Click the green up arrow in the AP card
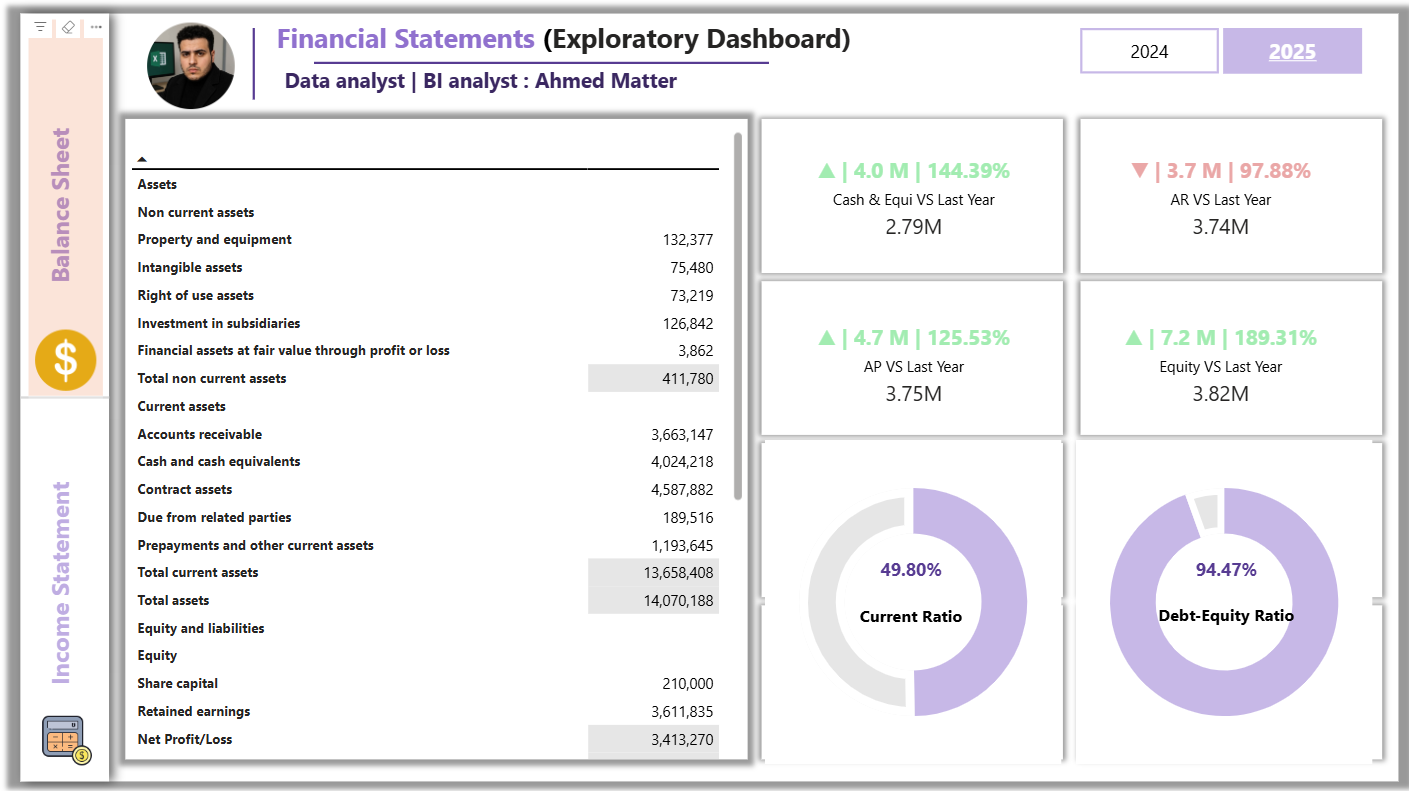Image resolution: width=1409 pixels, height=791 pixels. click(826, 338)
